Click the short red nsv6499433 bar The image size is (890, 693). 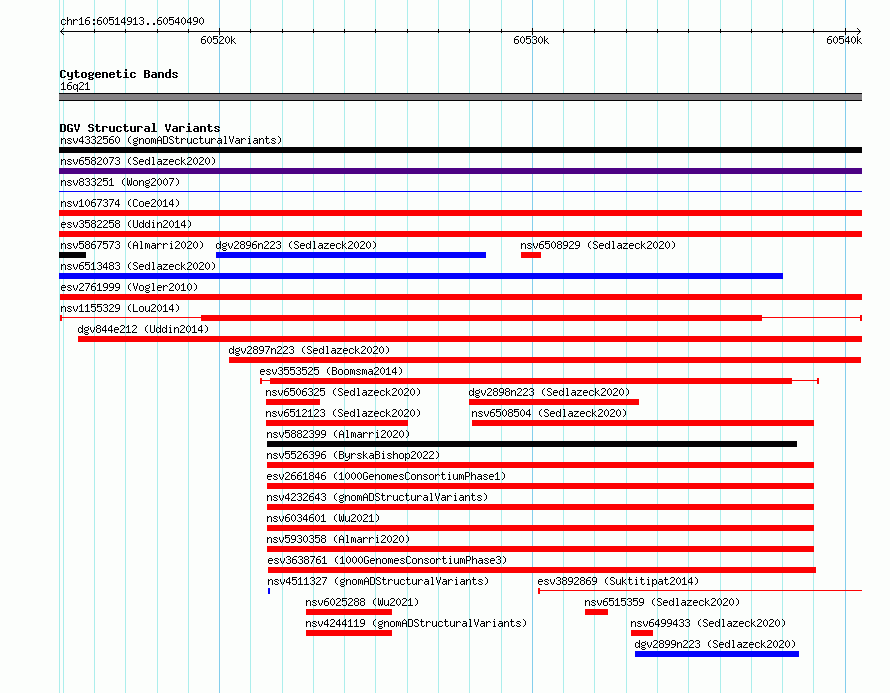click(x=642, y=633)
